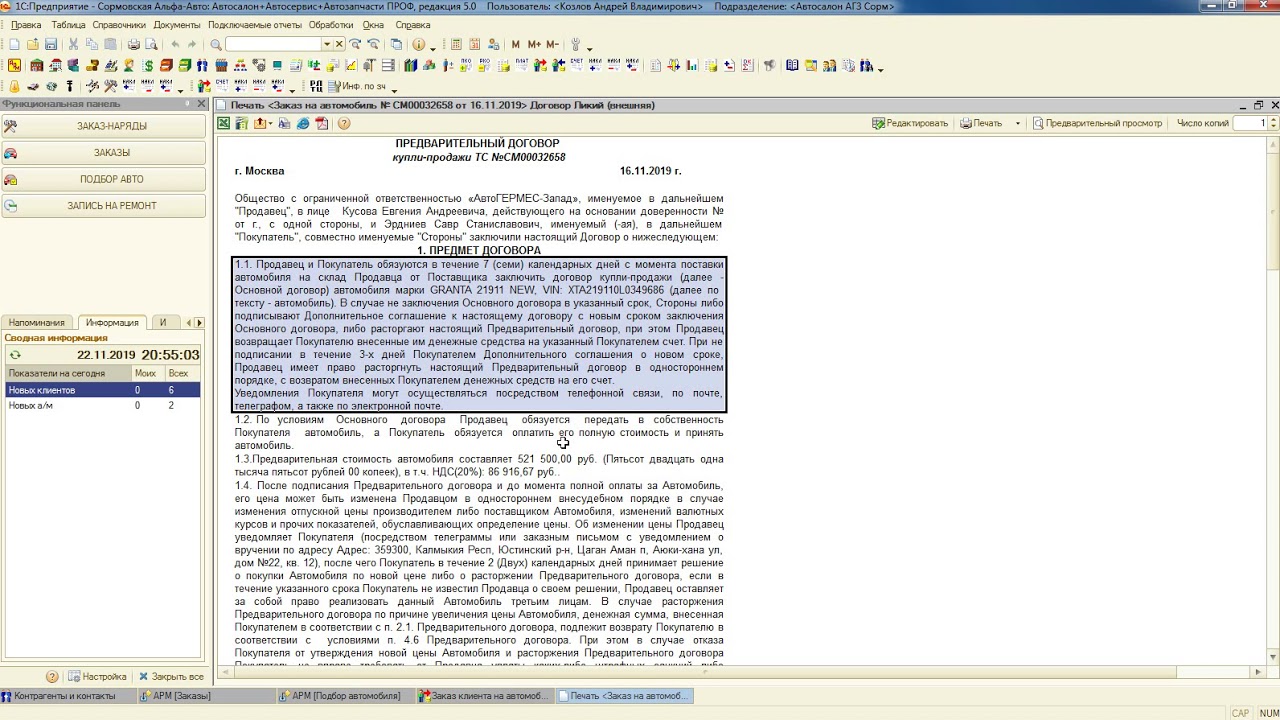Open the Подключаемые отчеты menu

tap(254, 25)
